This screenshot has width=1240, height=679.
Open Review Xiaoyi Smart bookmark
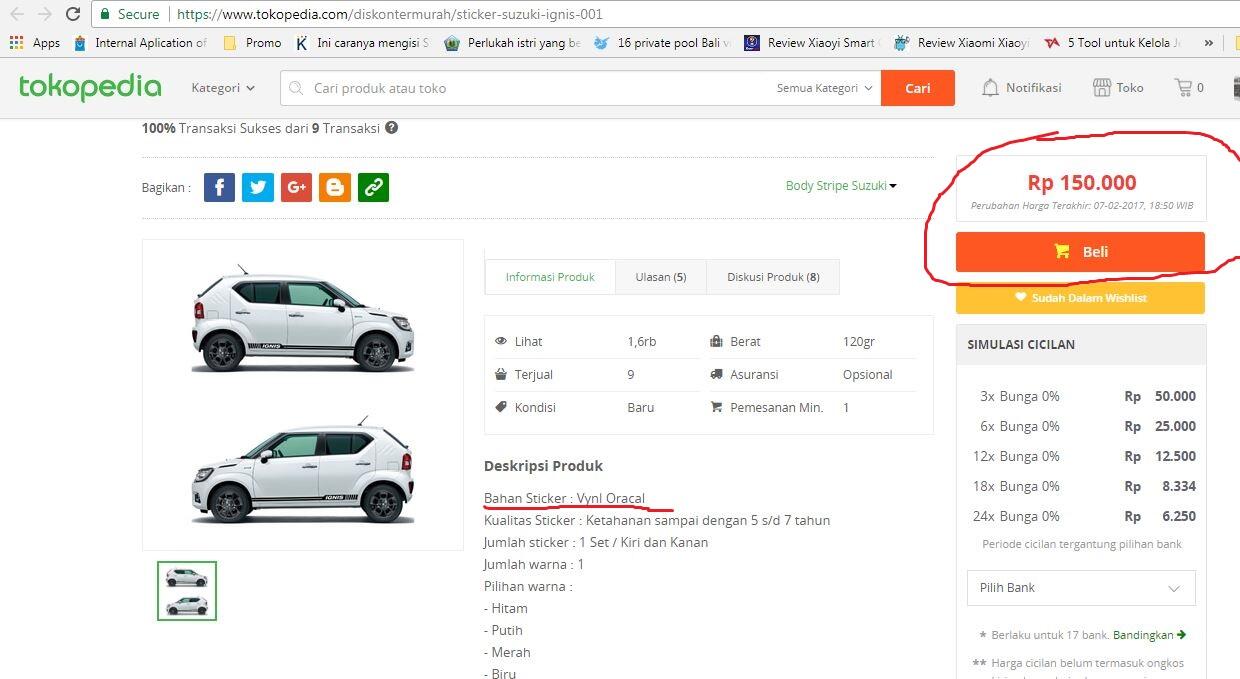click(811, 43)
